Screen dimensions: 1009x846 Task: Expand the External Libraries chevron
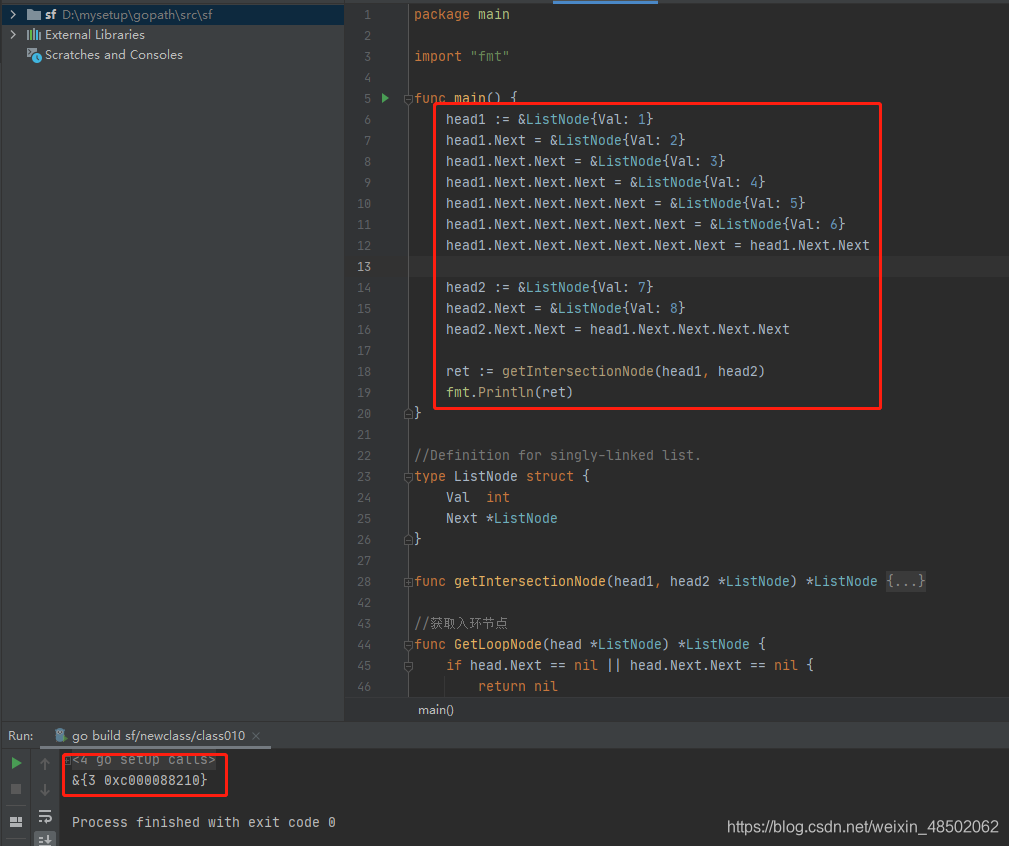click(13, 35)
